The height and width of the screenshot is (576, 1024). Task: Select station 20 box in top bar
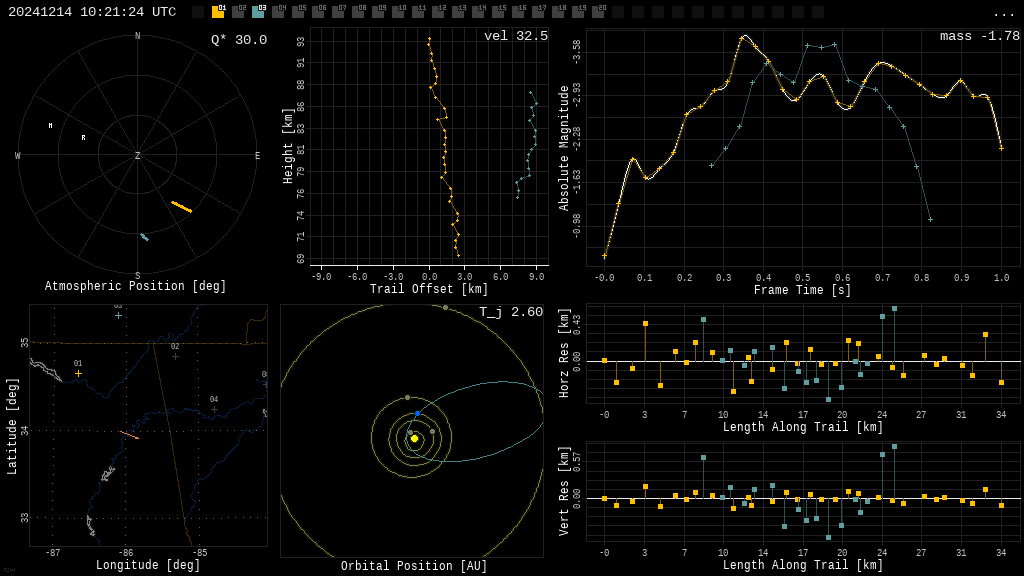point(598,12)
